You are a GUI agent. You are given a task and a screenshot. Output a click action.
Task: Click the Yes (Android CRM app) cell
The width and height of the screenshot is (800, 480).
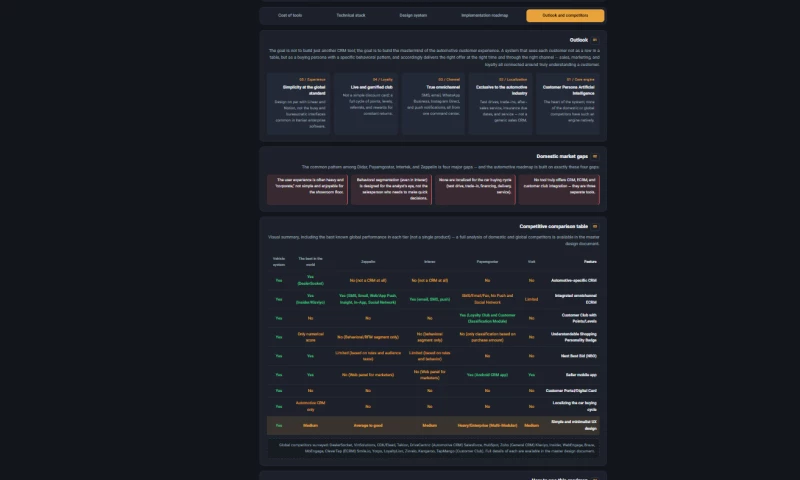[x=487, y=375]
